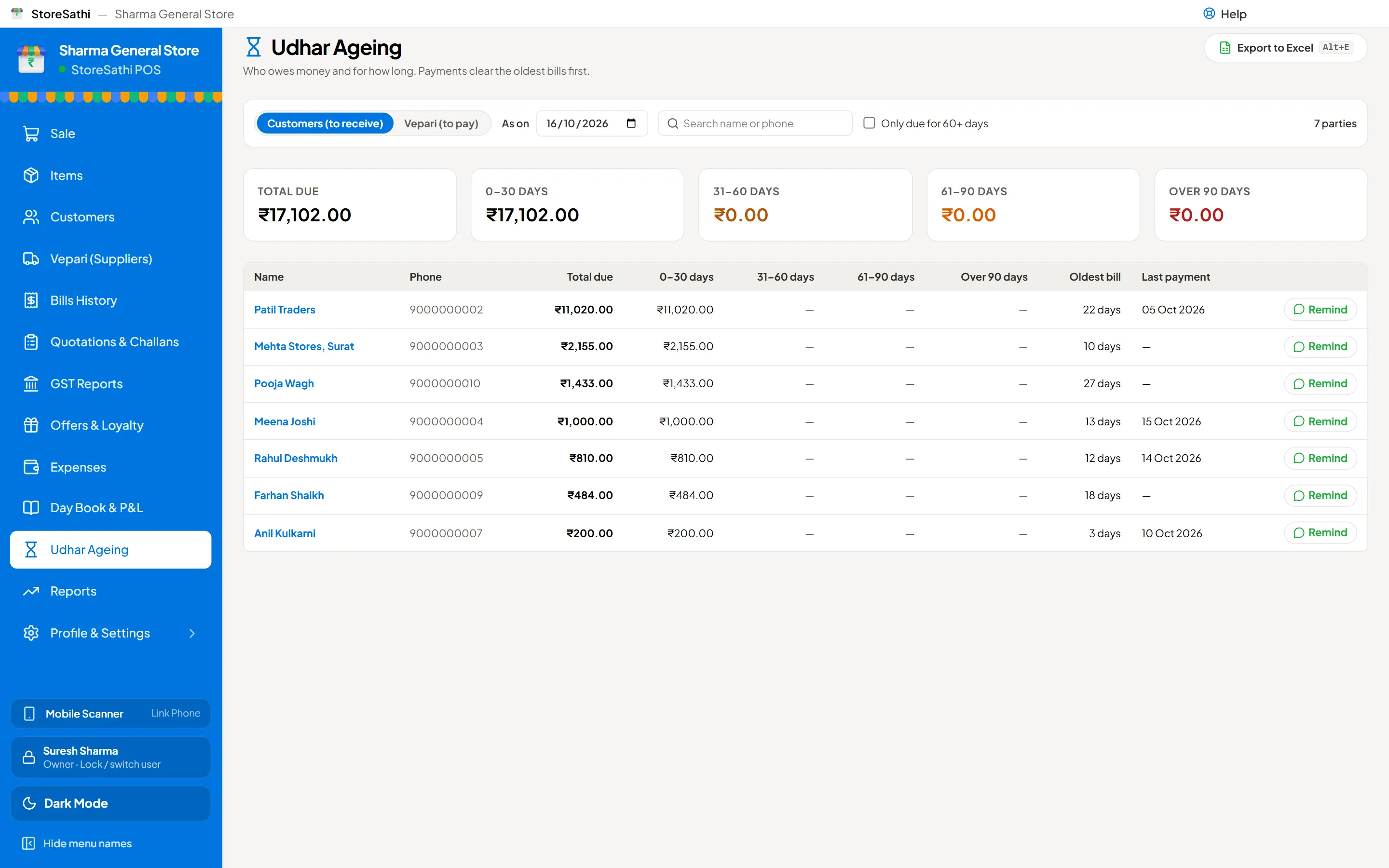Open Day Book & P&L book icon
This screenshot has width=1389, height=868.
tap(31, 508)
